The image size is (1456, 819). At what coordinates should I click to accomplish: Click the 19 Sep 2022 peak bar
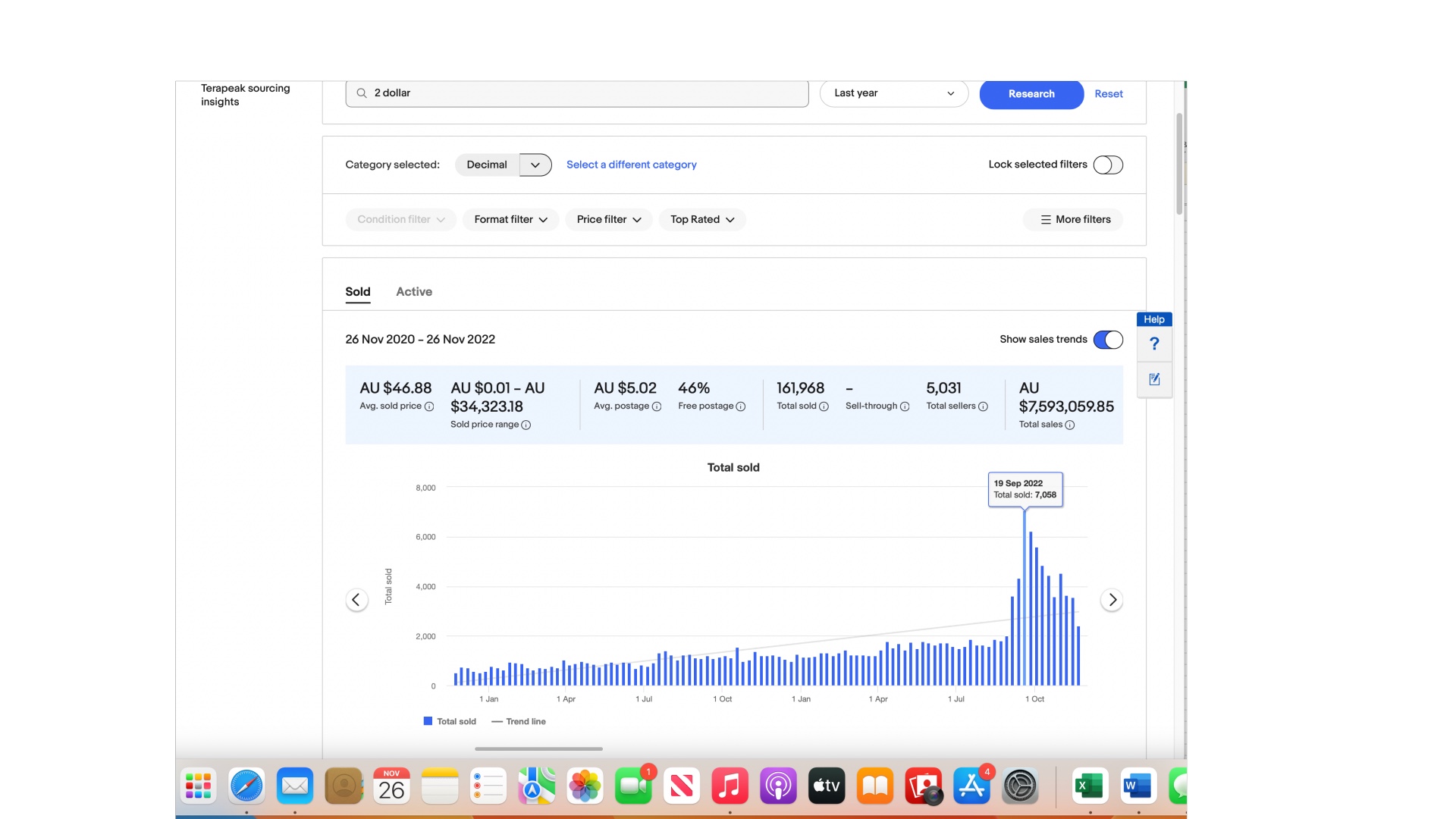coord(1025,598)
